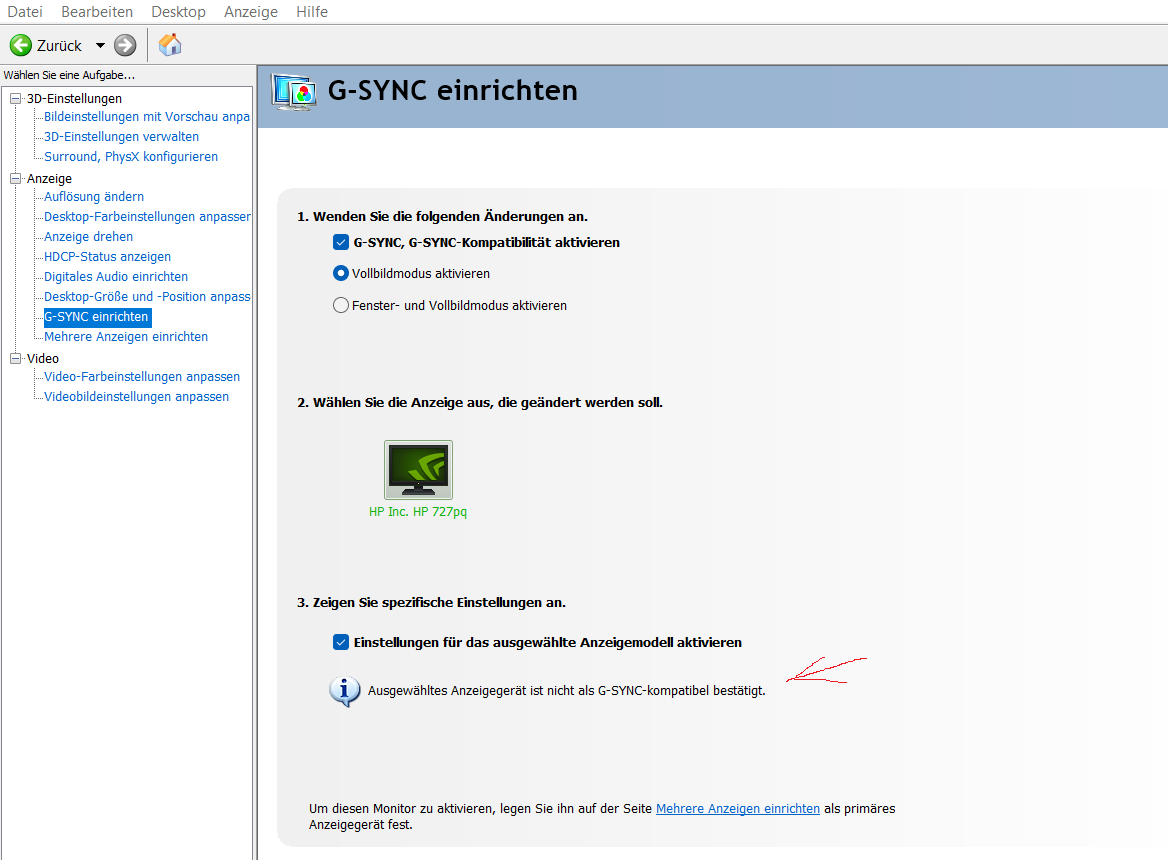Image resolution: width=1168 pixels, height=860 pixels.
Task: Open the Hilfe menu
Action: coord(312,12)
